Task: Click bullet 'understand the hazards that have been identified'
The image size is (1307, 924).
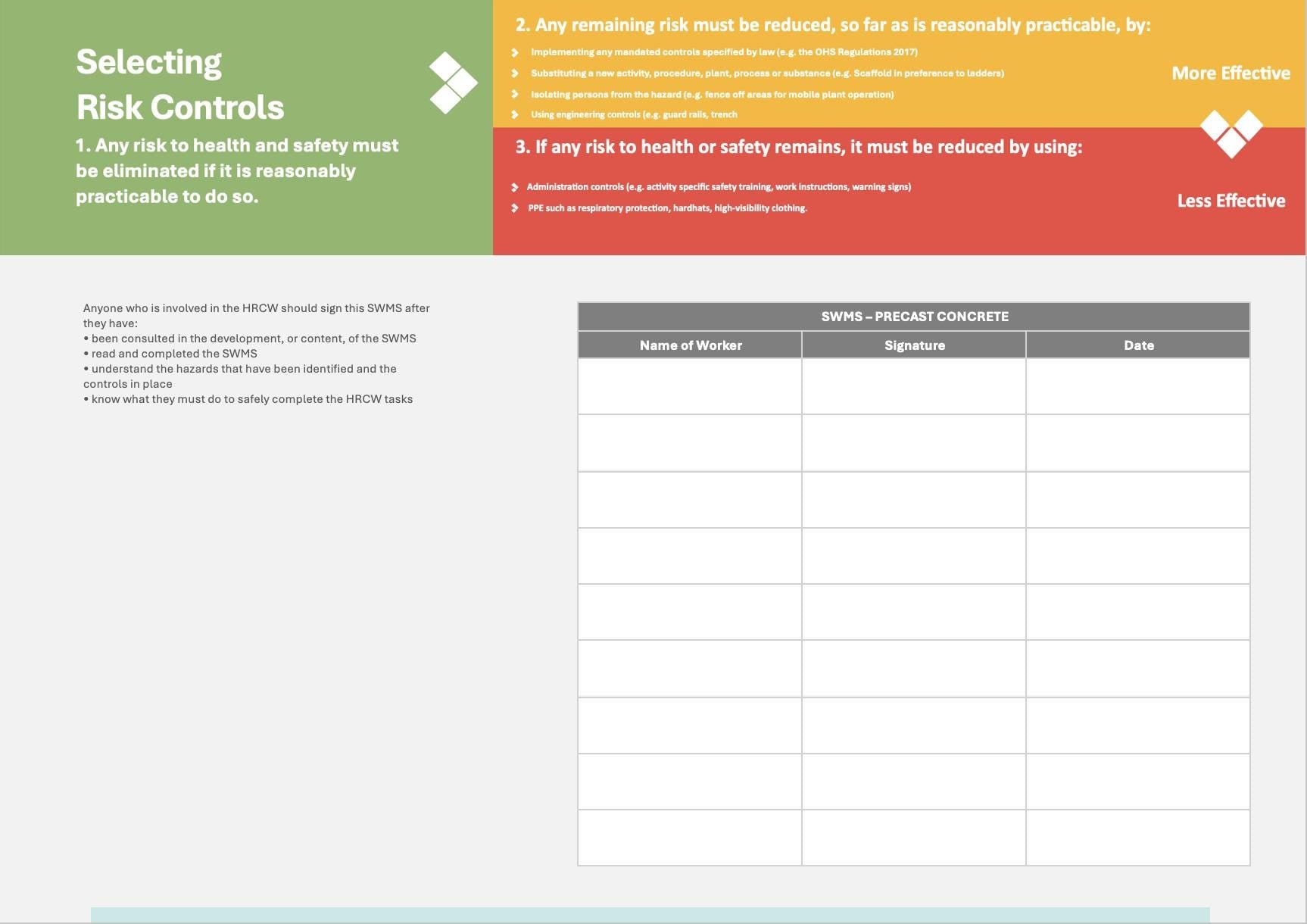Action: click(x=240, y=376)
